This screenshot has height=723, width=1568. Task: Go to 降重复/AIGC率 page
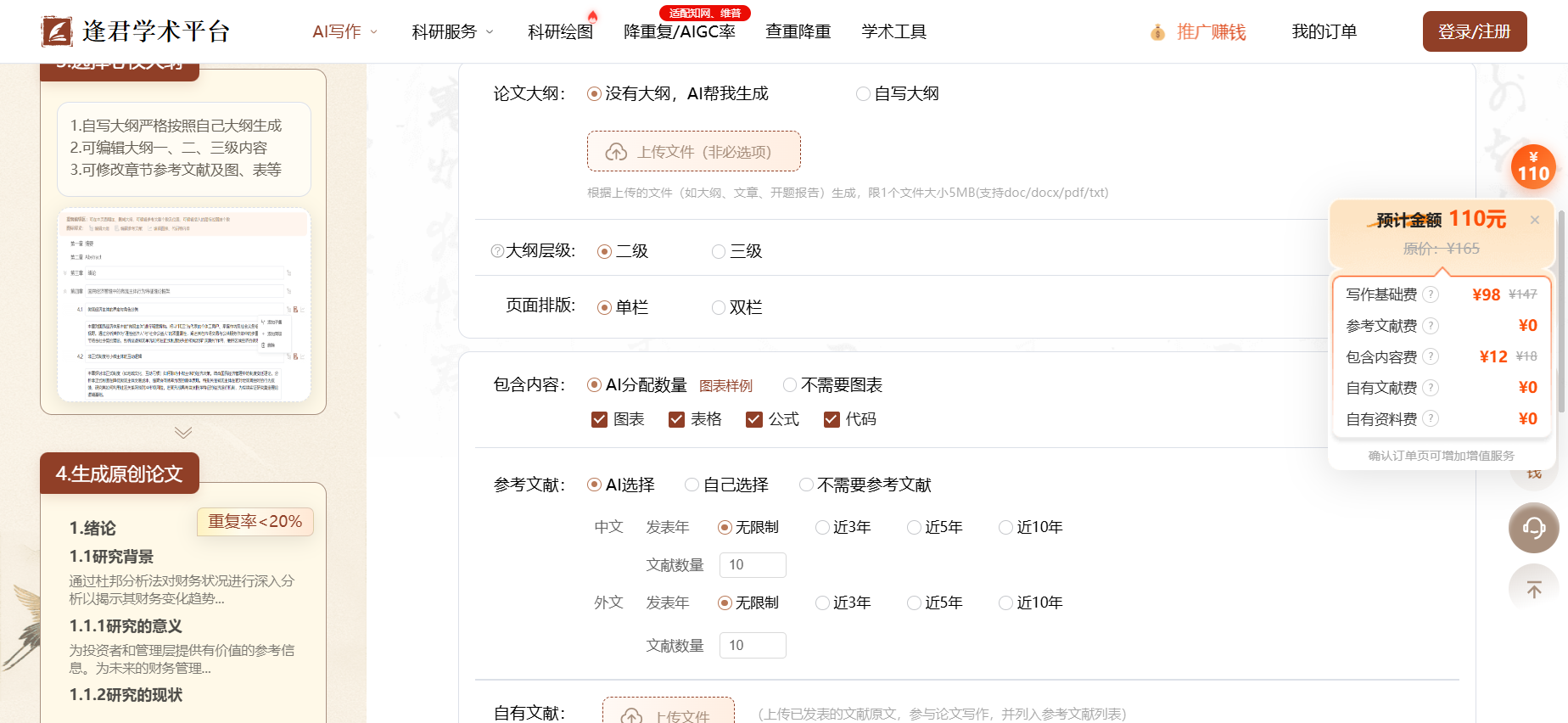[679, 31]
